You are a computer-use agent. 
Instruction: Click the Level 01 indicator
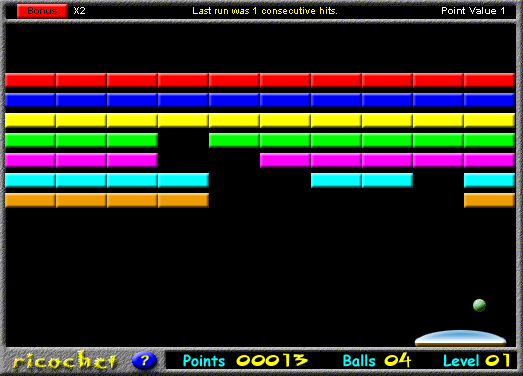pyautogui.click(x=477, y=361)
